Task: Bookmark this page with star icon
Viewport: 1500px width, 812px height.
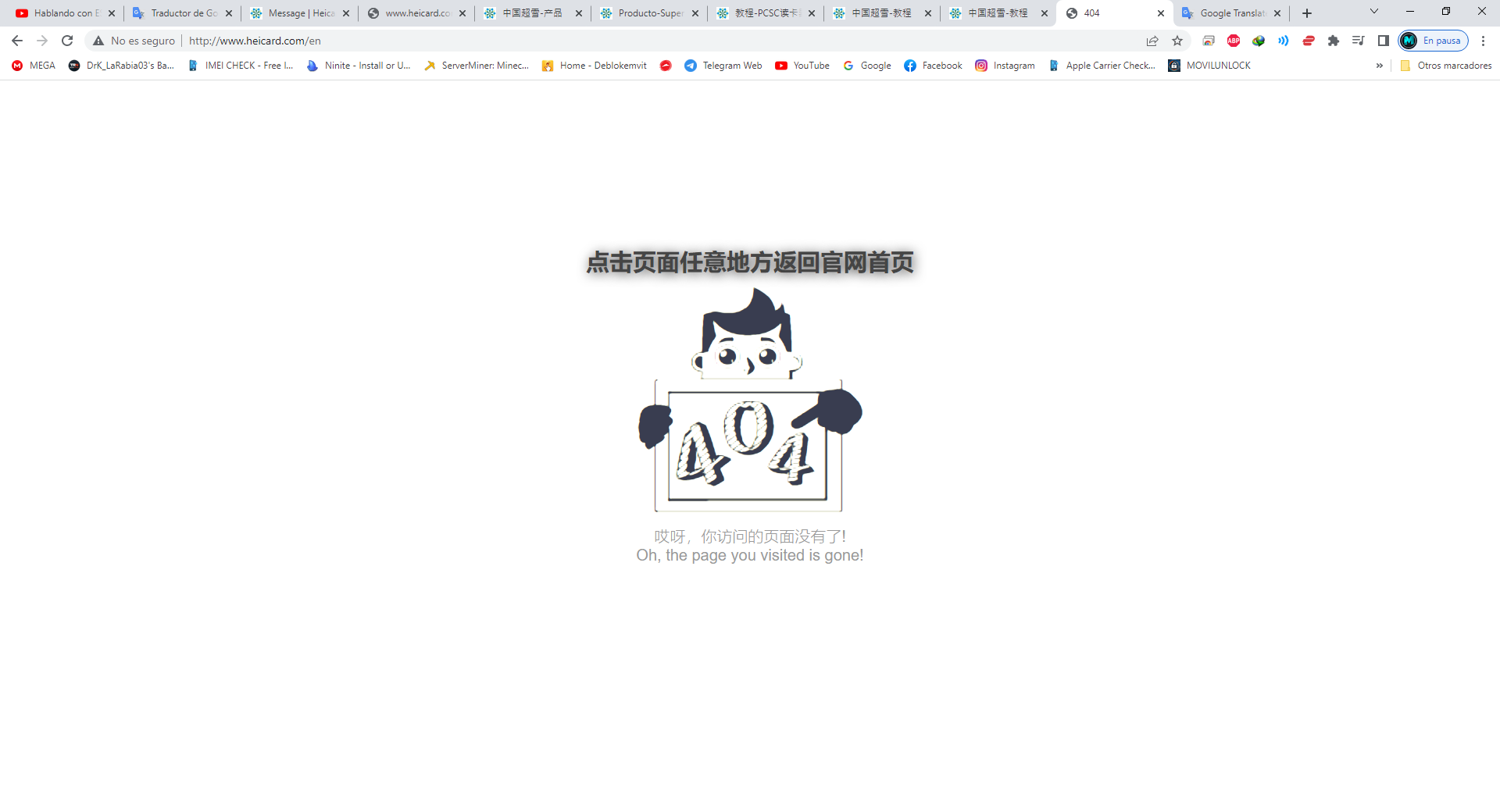Action: pos(1177,41)
